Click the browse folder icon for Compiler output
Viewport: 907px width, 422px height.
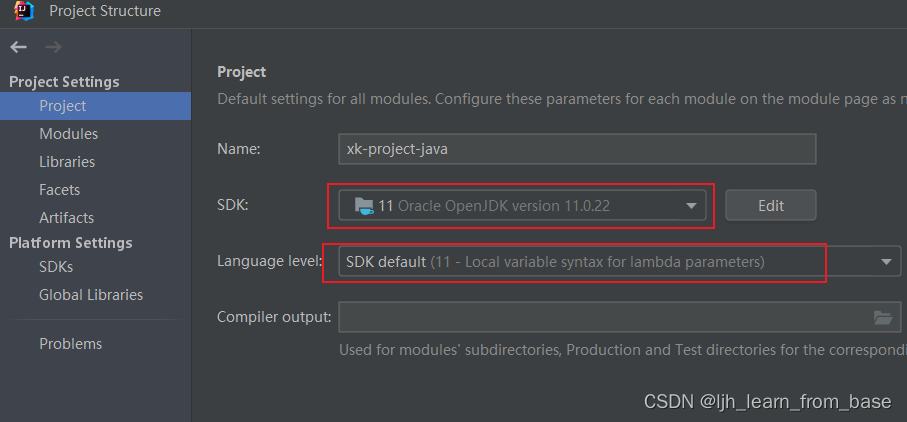882,318
